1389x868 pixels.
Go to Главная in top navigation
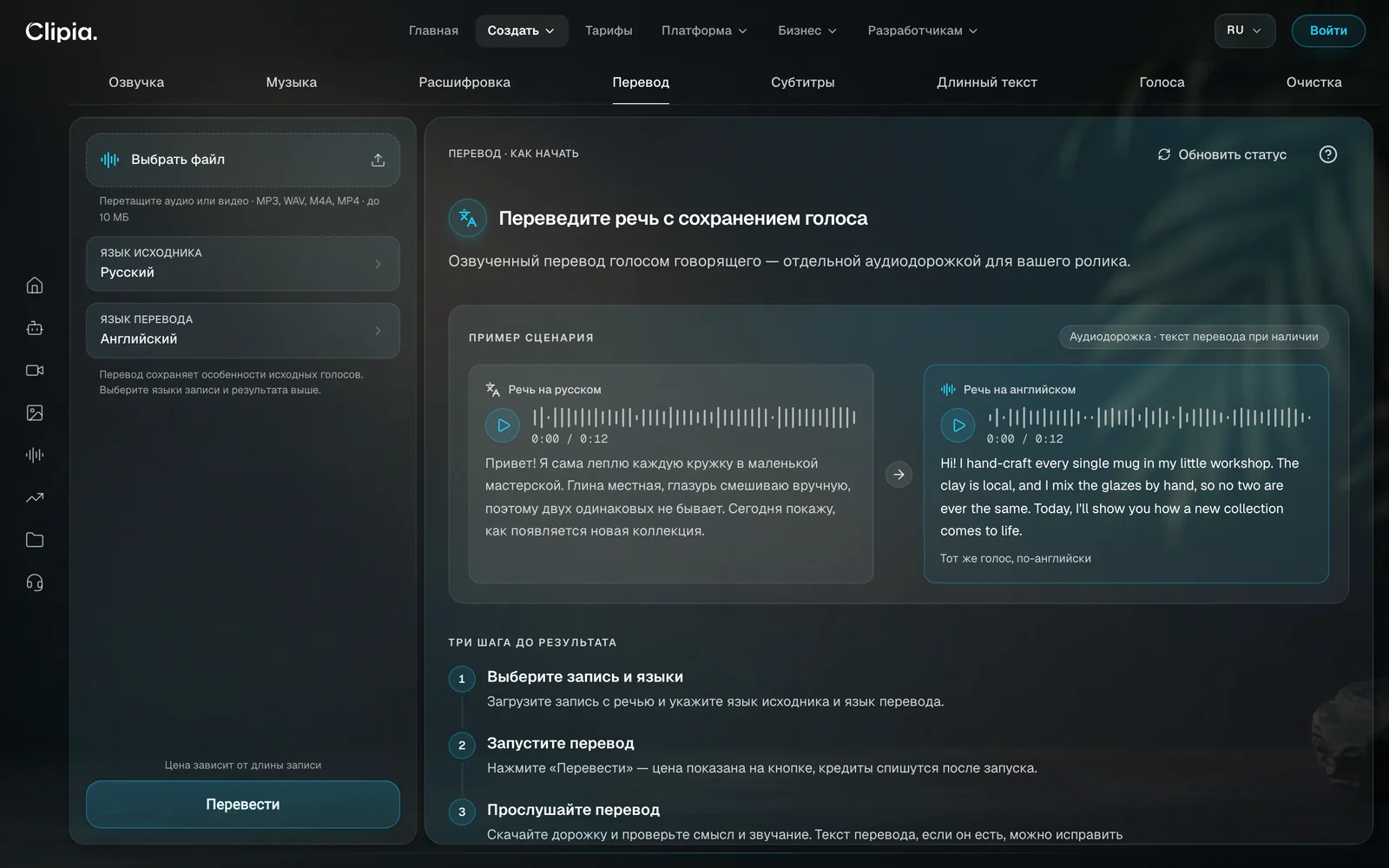[433, 30]
